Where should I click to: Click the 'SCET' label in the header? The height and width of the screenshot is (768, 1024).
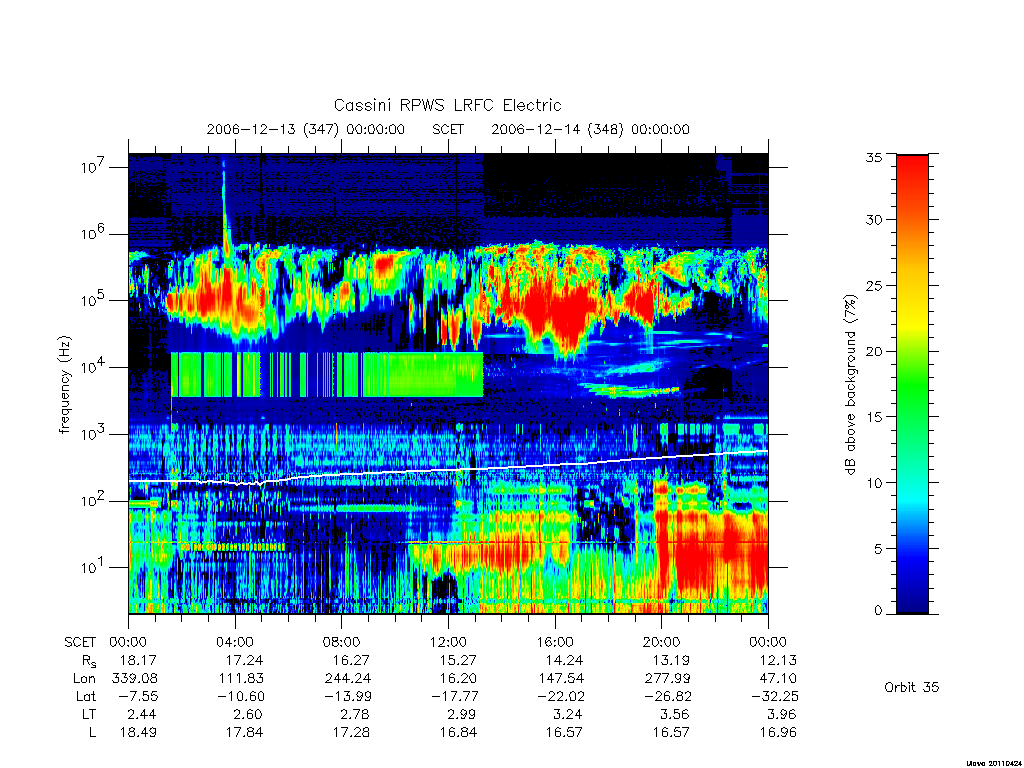(448, 129)
